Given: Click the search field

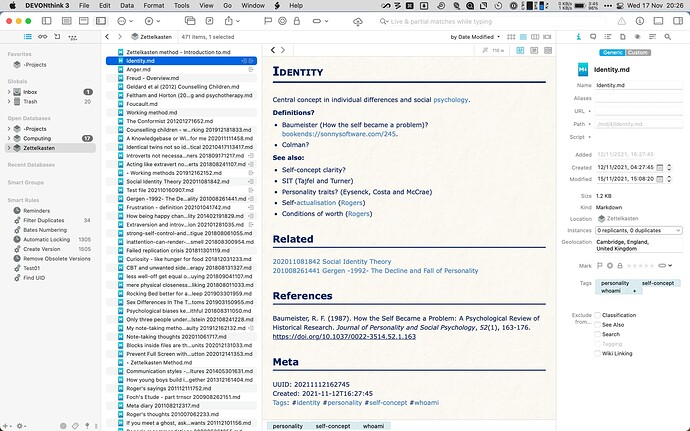Looking at the screenshot, I should tap(493, 21).
